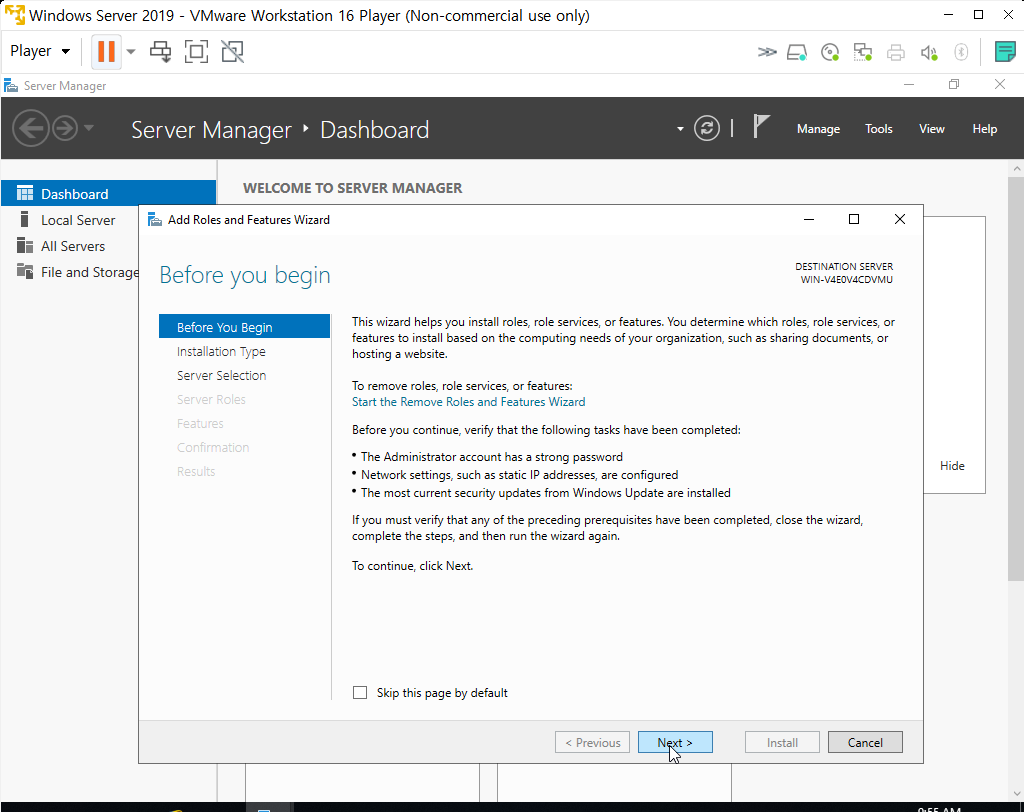
Task: Open the notifications flag
Action: [761, 126]
